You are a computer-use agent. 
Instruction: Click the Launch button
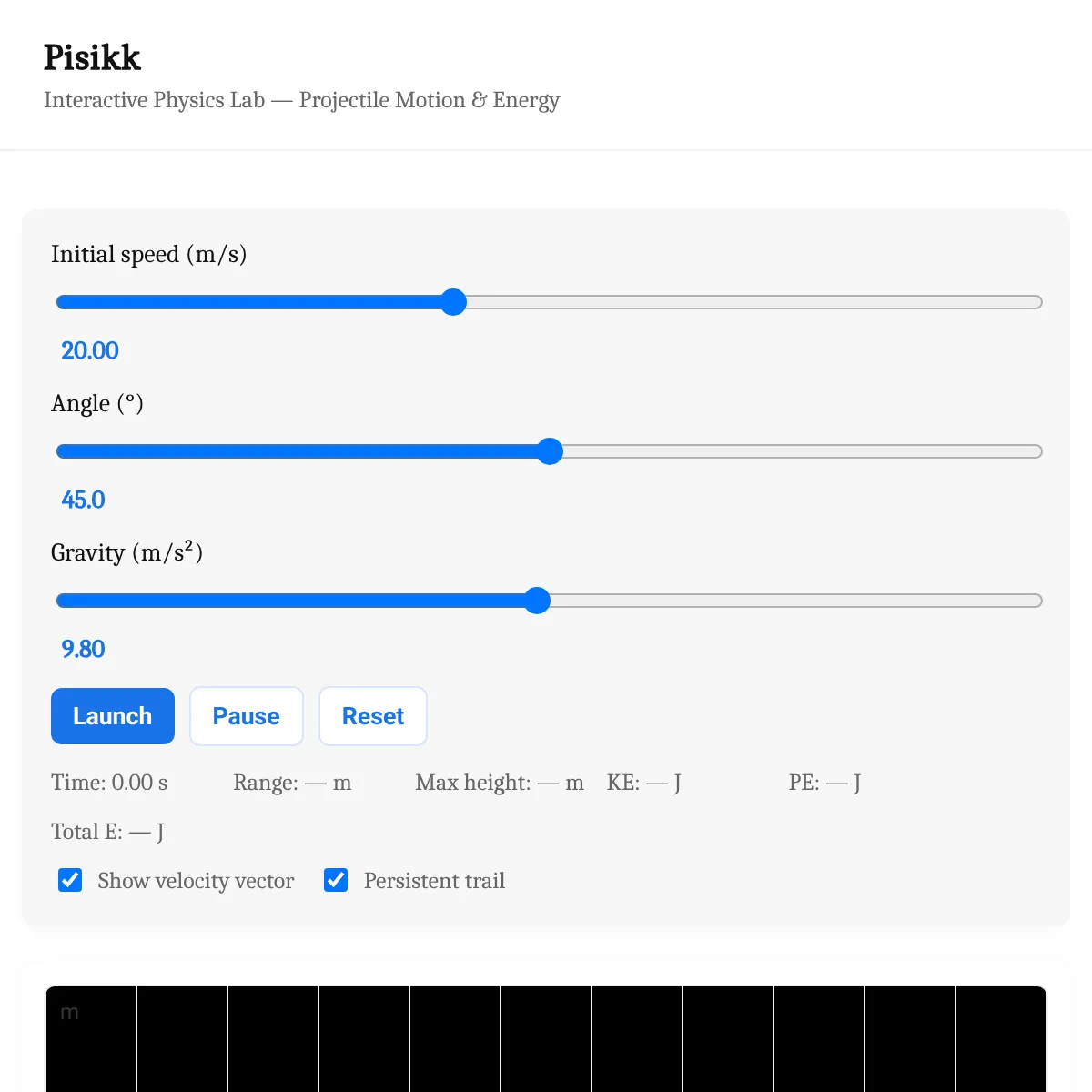click(113, 716)
